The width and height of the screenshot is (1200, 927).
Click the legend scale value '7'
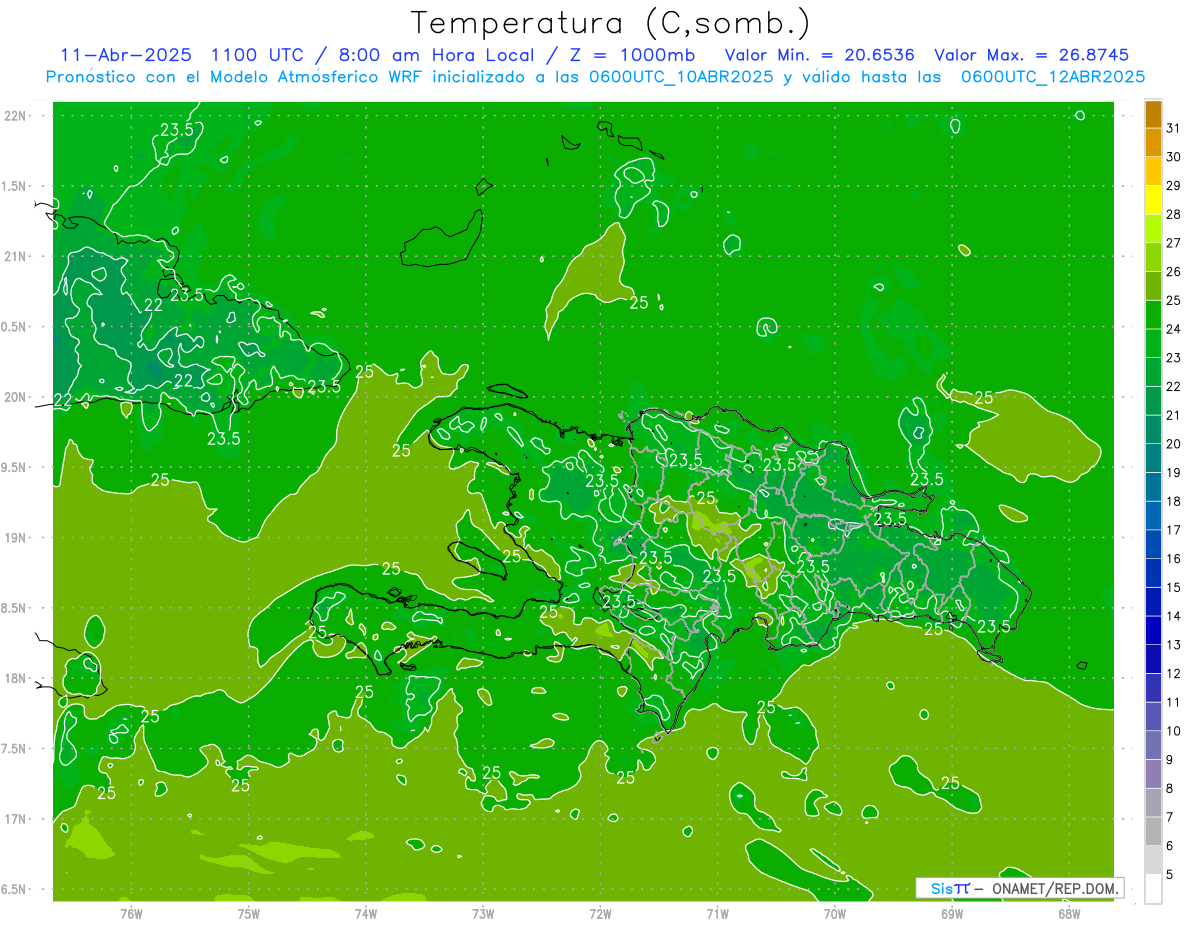(1169, 817)
